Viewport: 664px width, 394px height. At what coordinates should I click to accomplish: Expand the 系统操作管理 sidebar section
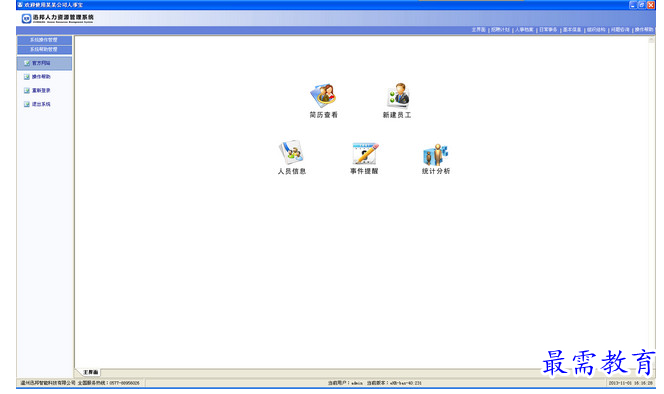(44, 40)
